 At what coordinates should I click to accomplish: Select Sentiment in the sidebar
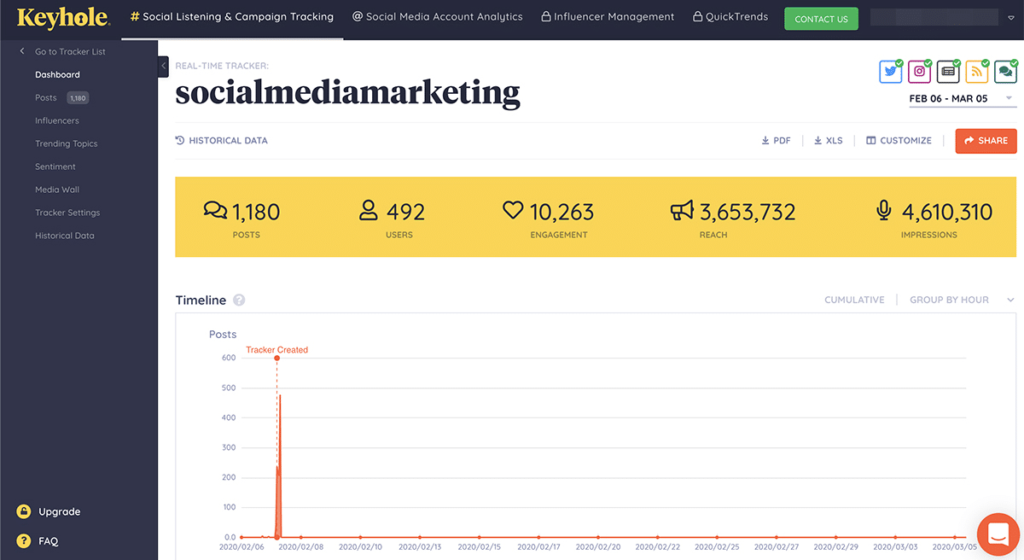tap(55, 167)
